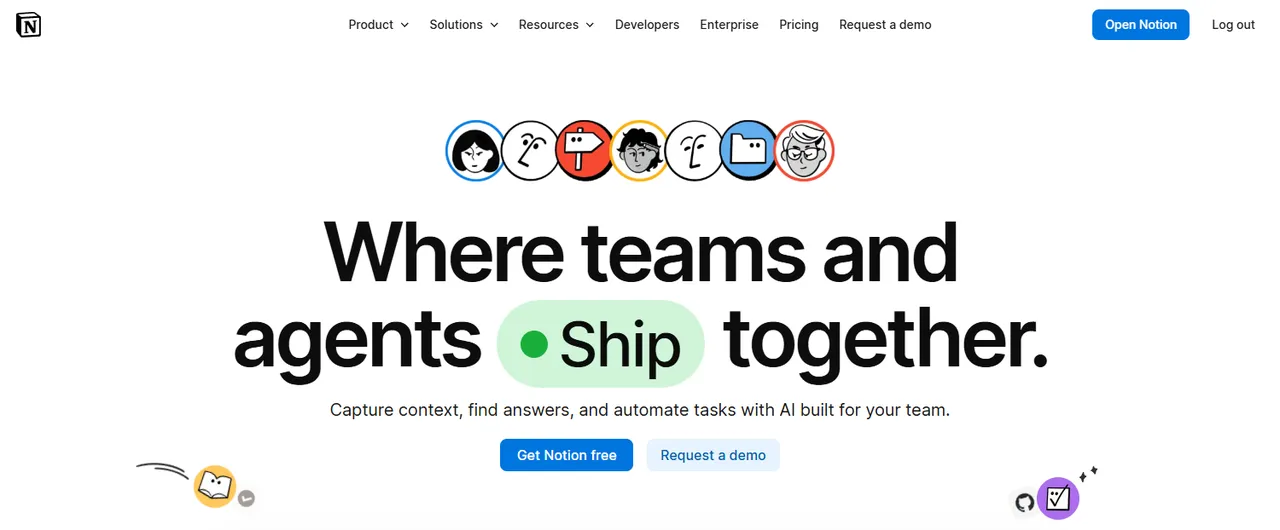Click the Log out link
The width and height of the screenshot is (1280, 530).
coord(1233,25)
